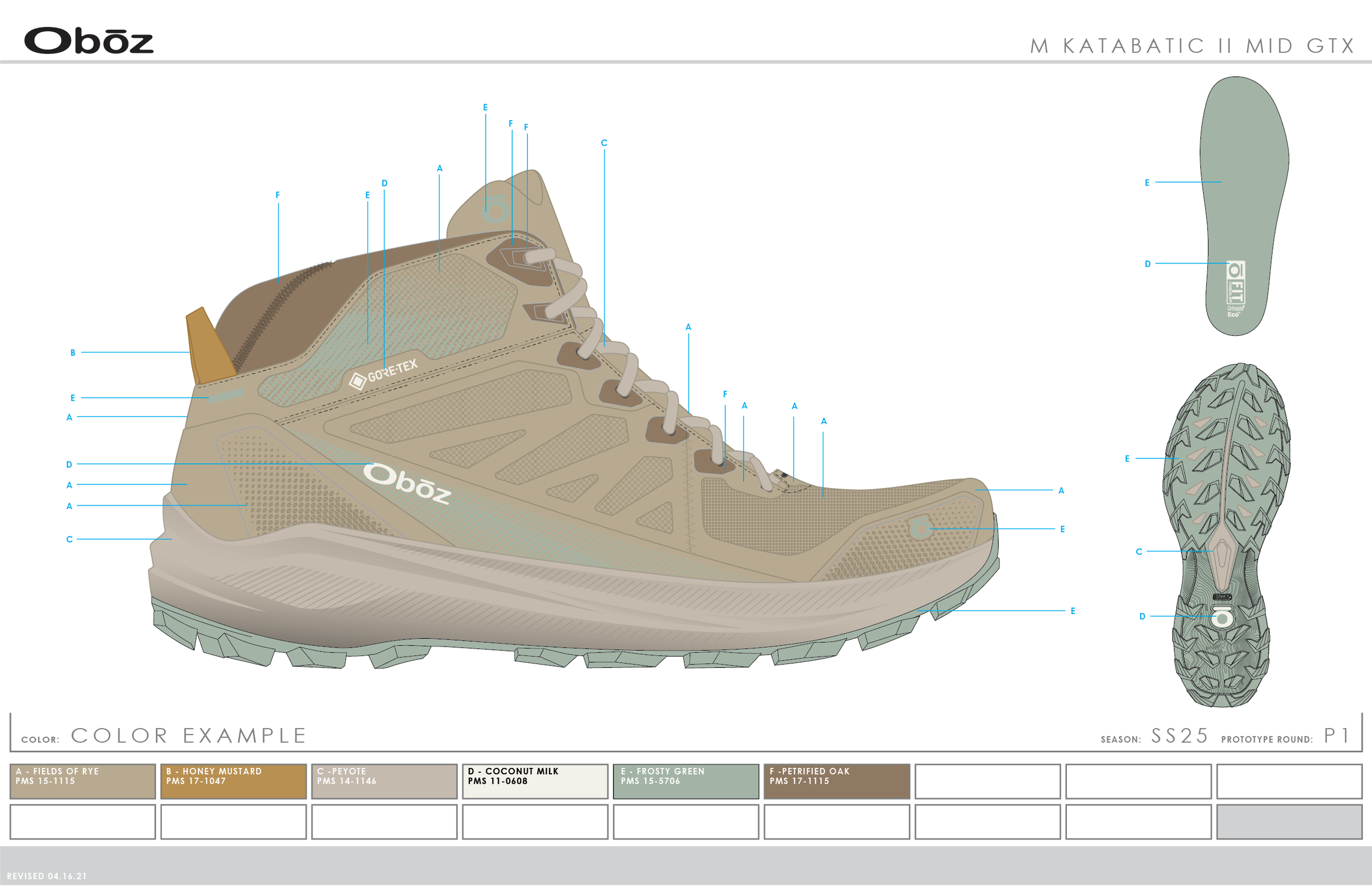
Task: Click the 'D' callout beside the outsole view
Action: pos(1143,617)
